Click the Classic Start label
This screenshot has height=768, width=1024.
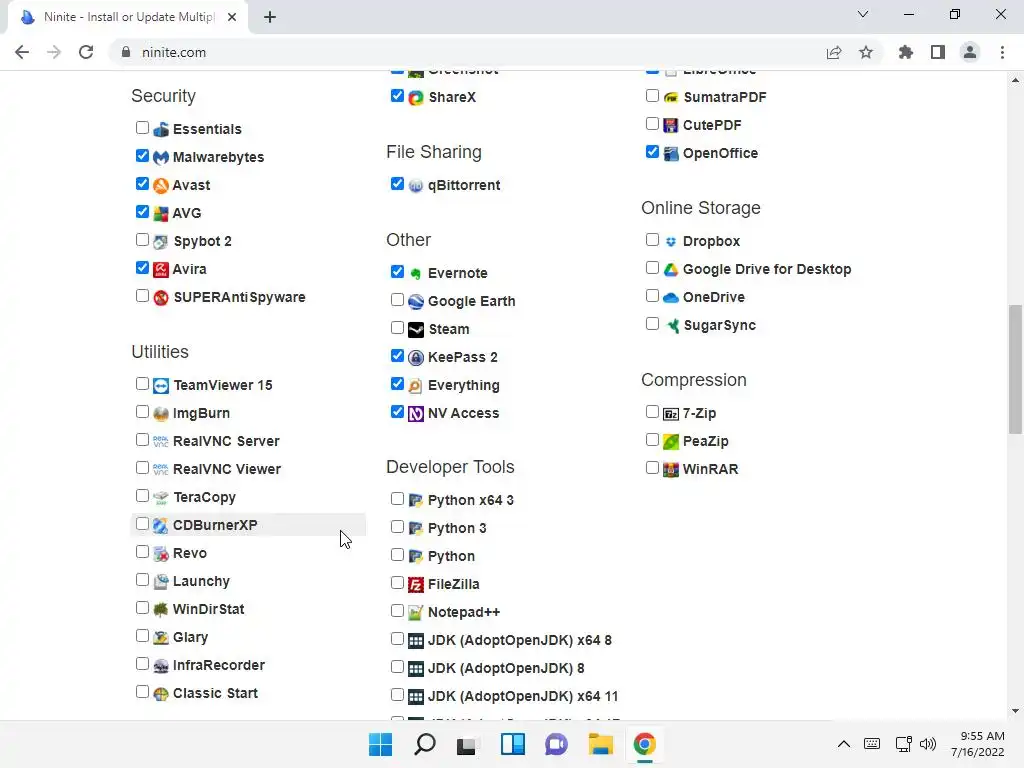coord(216,694)
